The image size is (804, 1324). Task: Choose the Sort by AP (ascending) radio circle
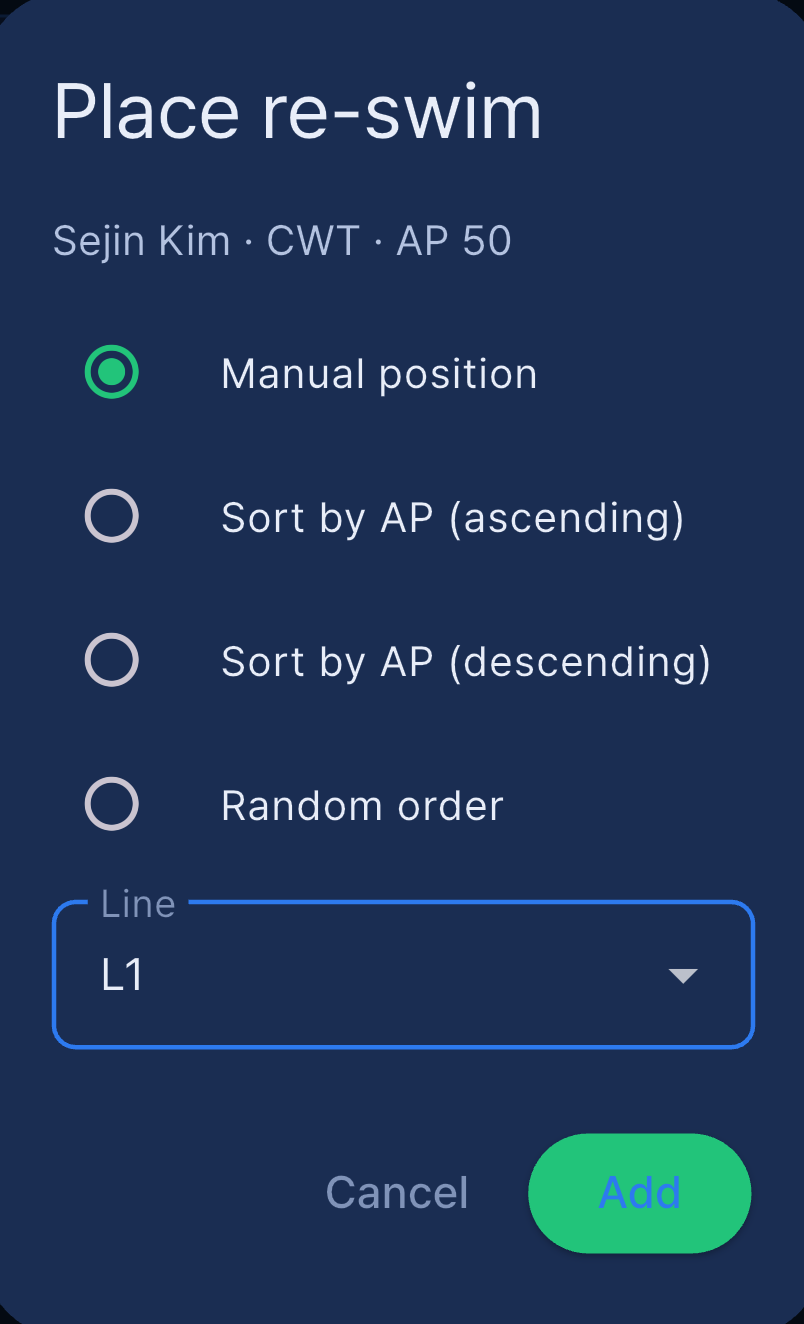pos(111,516)
